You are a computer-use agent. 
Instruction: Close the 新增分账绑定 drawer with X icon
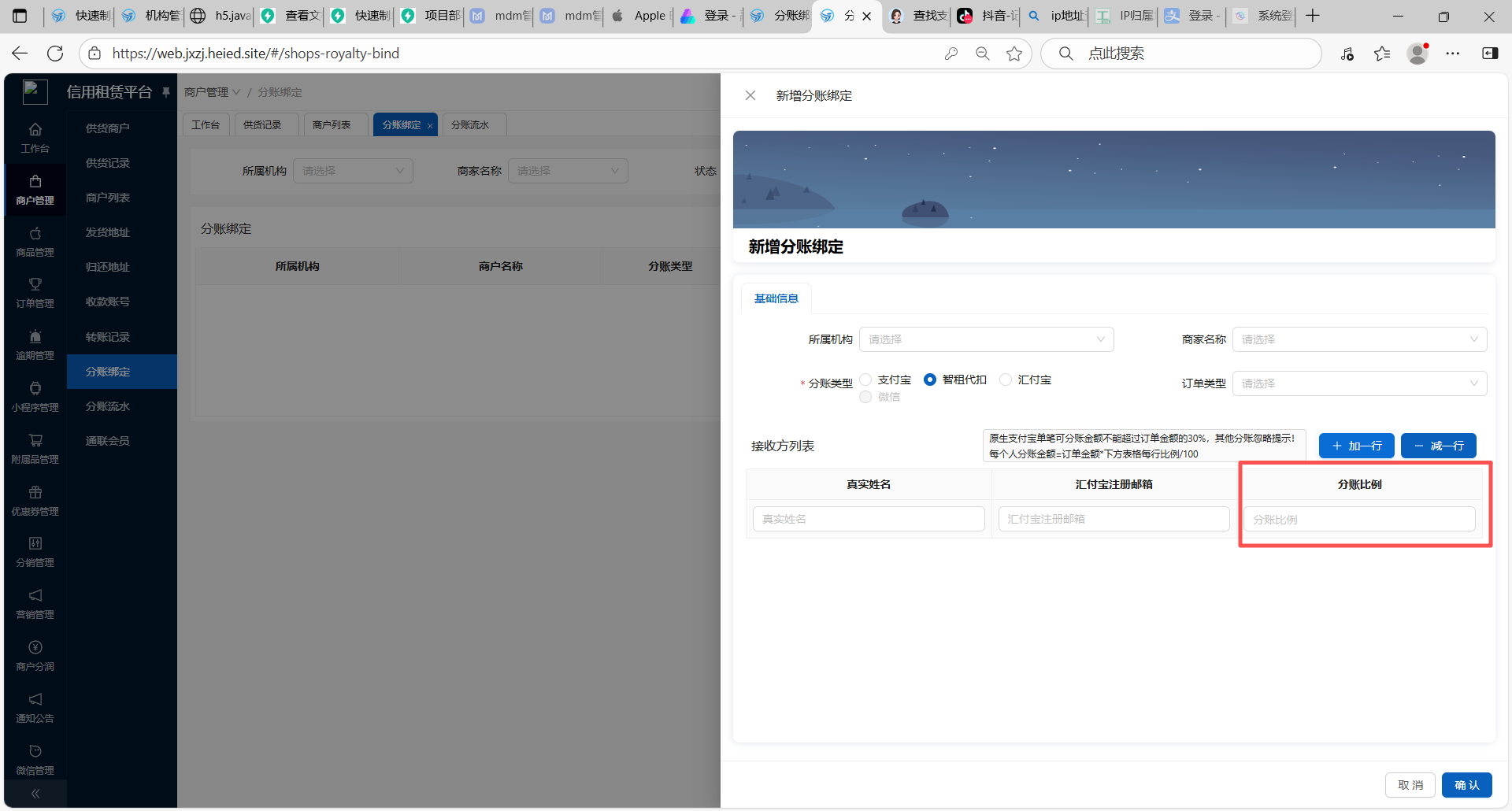750,95
